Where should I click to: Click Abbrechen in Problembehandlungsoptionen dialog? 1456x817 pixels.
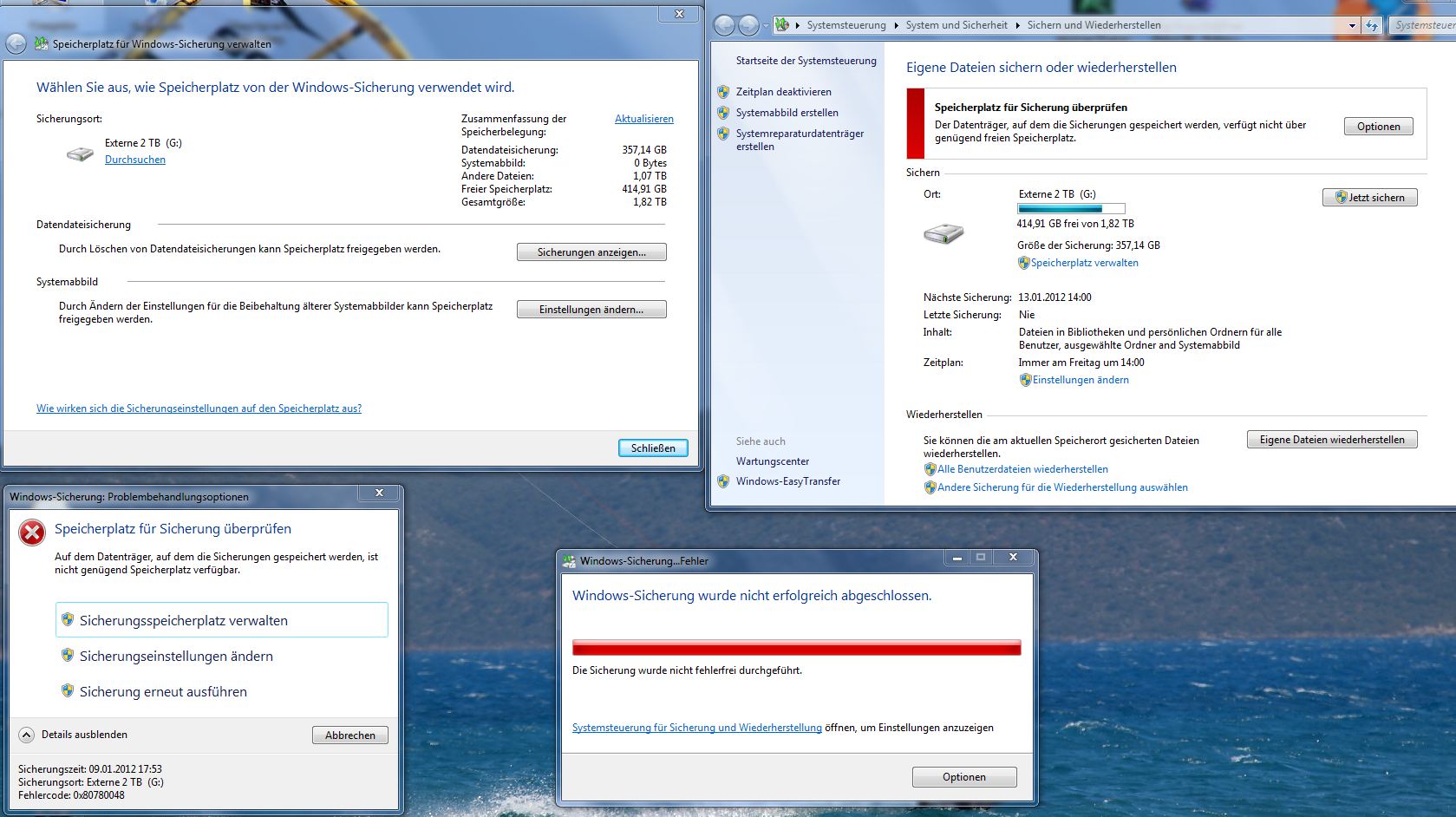[x=350, y=735]
